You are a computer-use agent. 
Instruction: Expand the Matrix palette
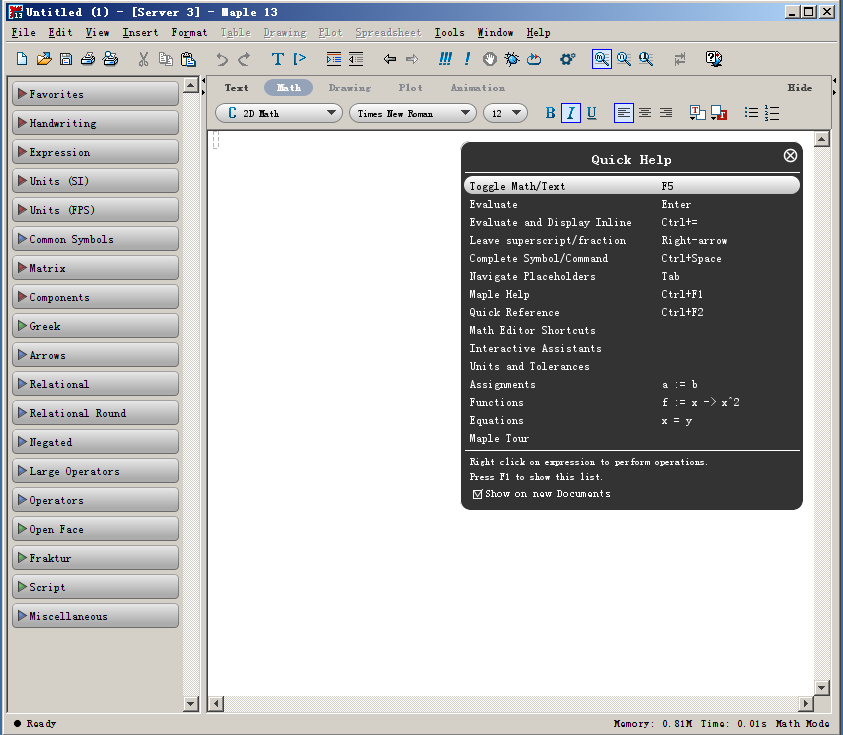[x=95, y=268]
